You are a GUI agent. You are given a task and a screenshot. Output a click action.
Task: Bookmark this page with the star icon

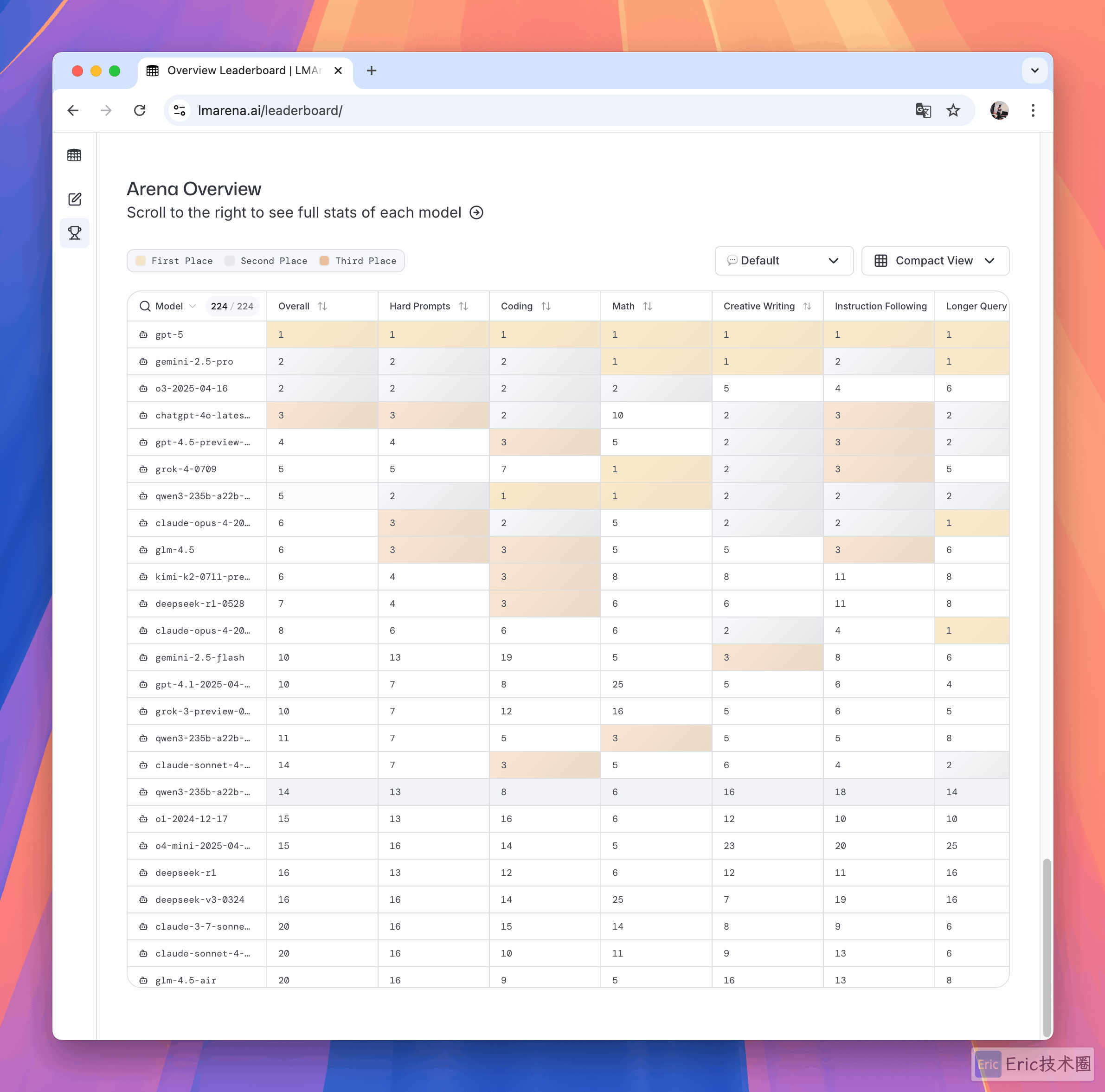point(953,110)
